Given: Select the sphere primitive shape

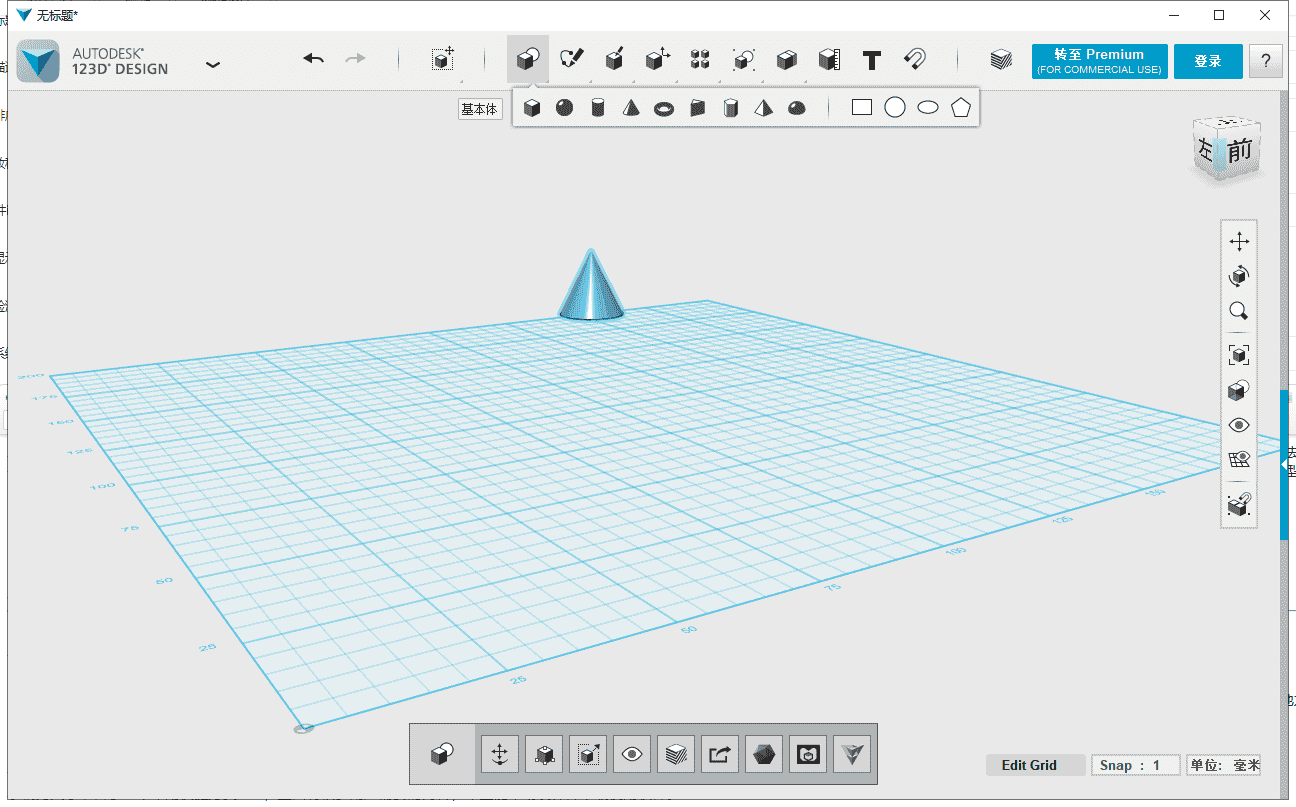Looking at the screenshot, I should click(x=564, y=108).
